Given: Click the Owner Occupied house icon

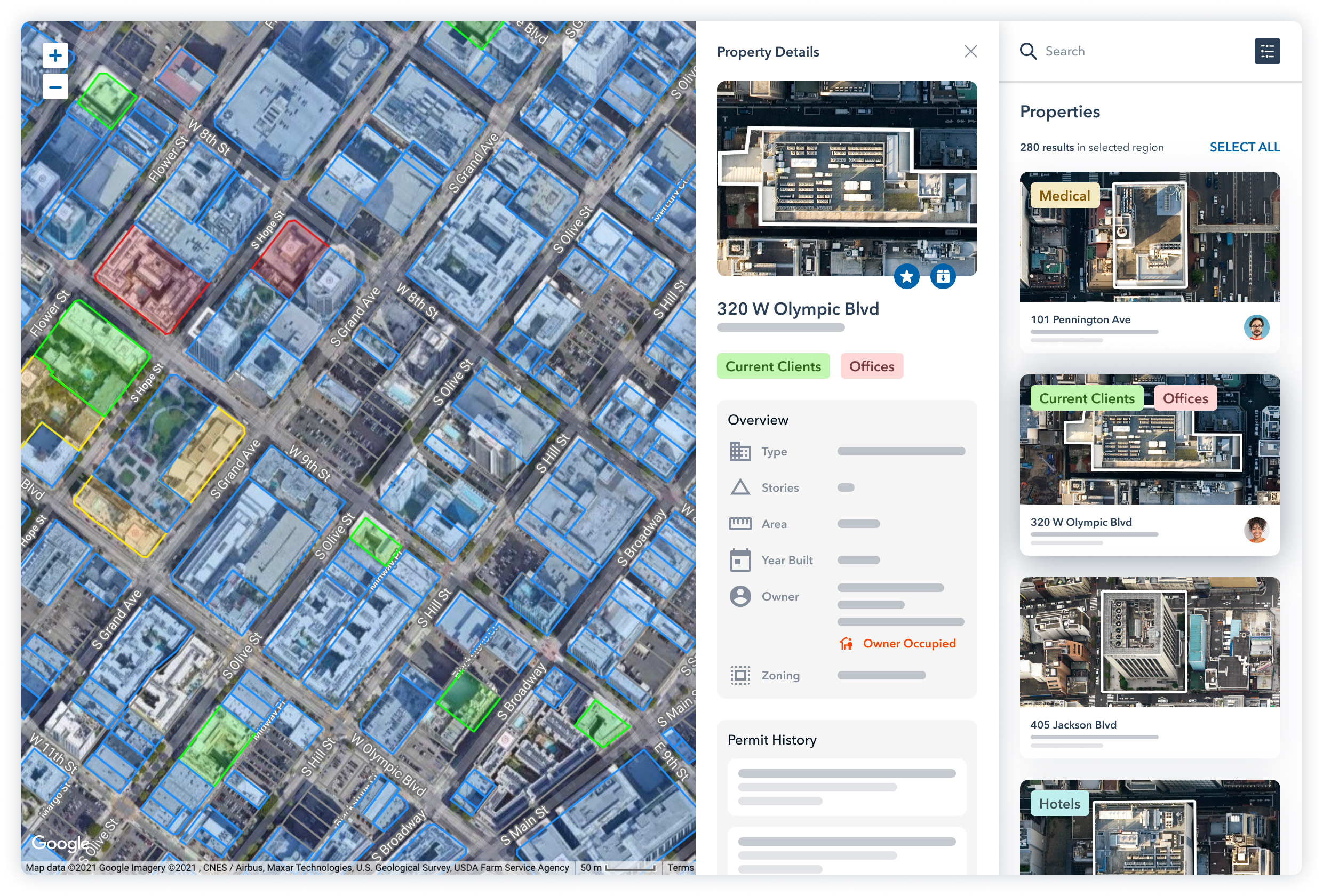Looking at the screenshot, I should (848, 643).
